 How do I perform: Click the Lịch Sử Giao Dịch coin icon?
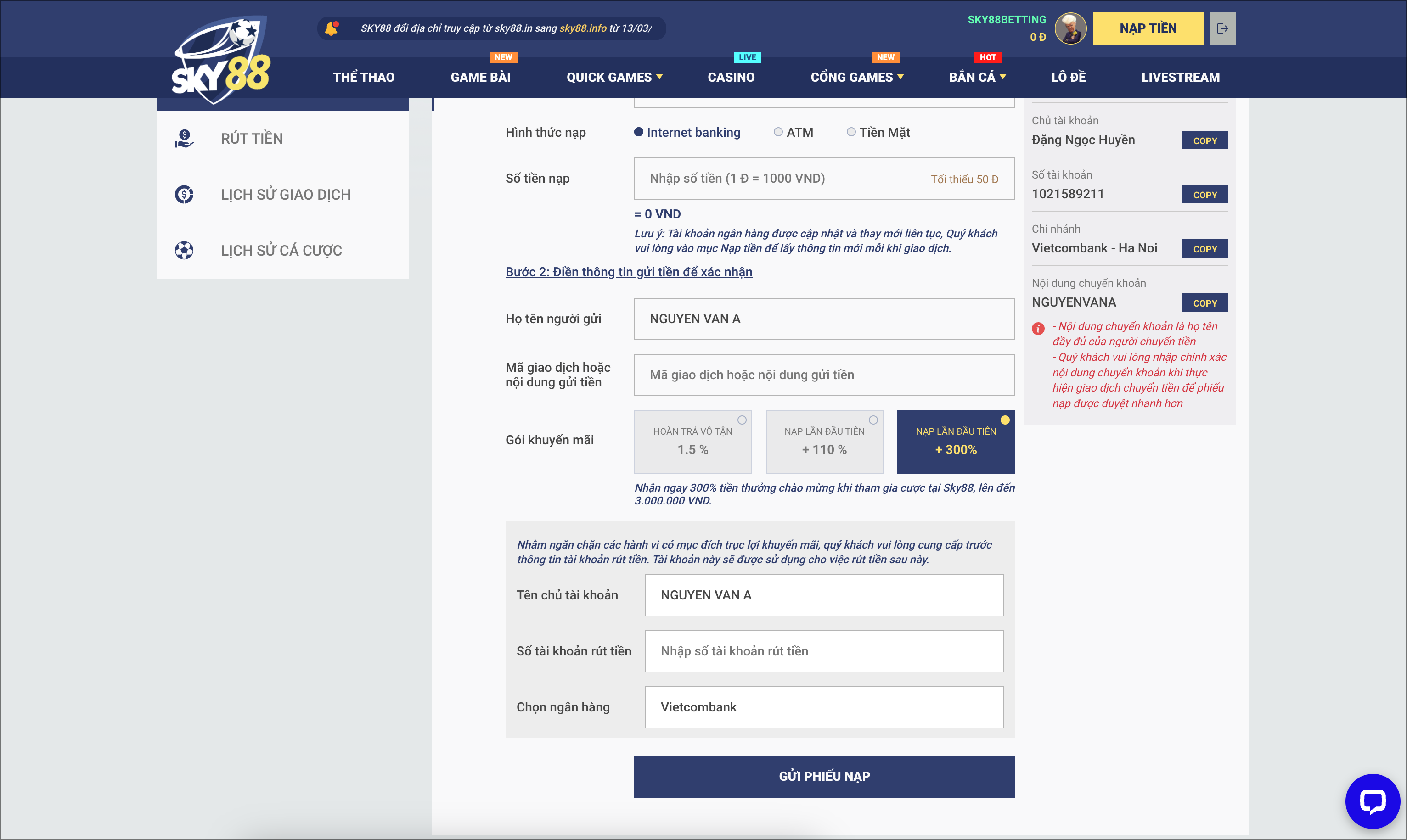(x=184, y=195)
